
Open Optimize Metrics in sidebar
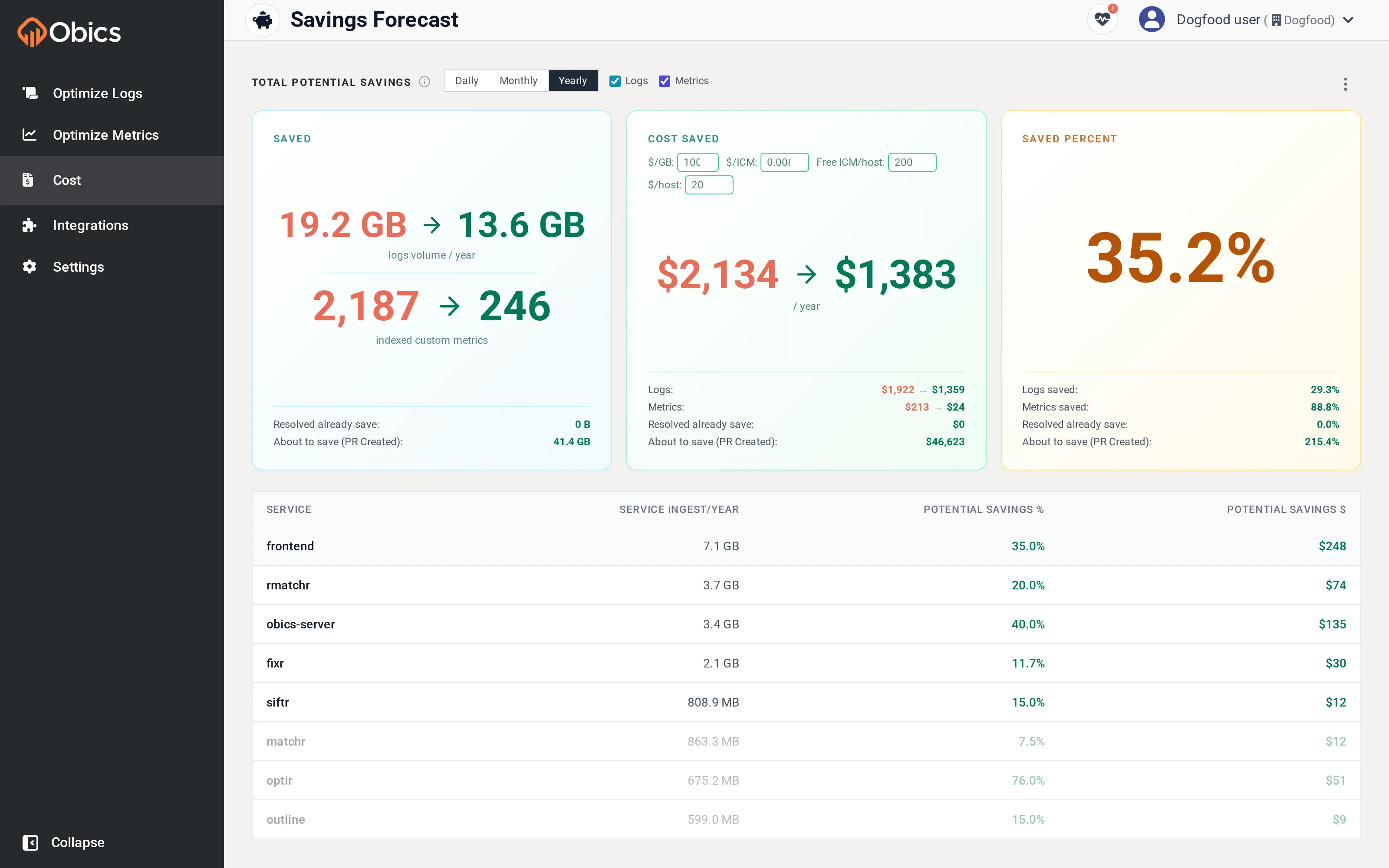pos(112,135)
